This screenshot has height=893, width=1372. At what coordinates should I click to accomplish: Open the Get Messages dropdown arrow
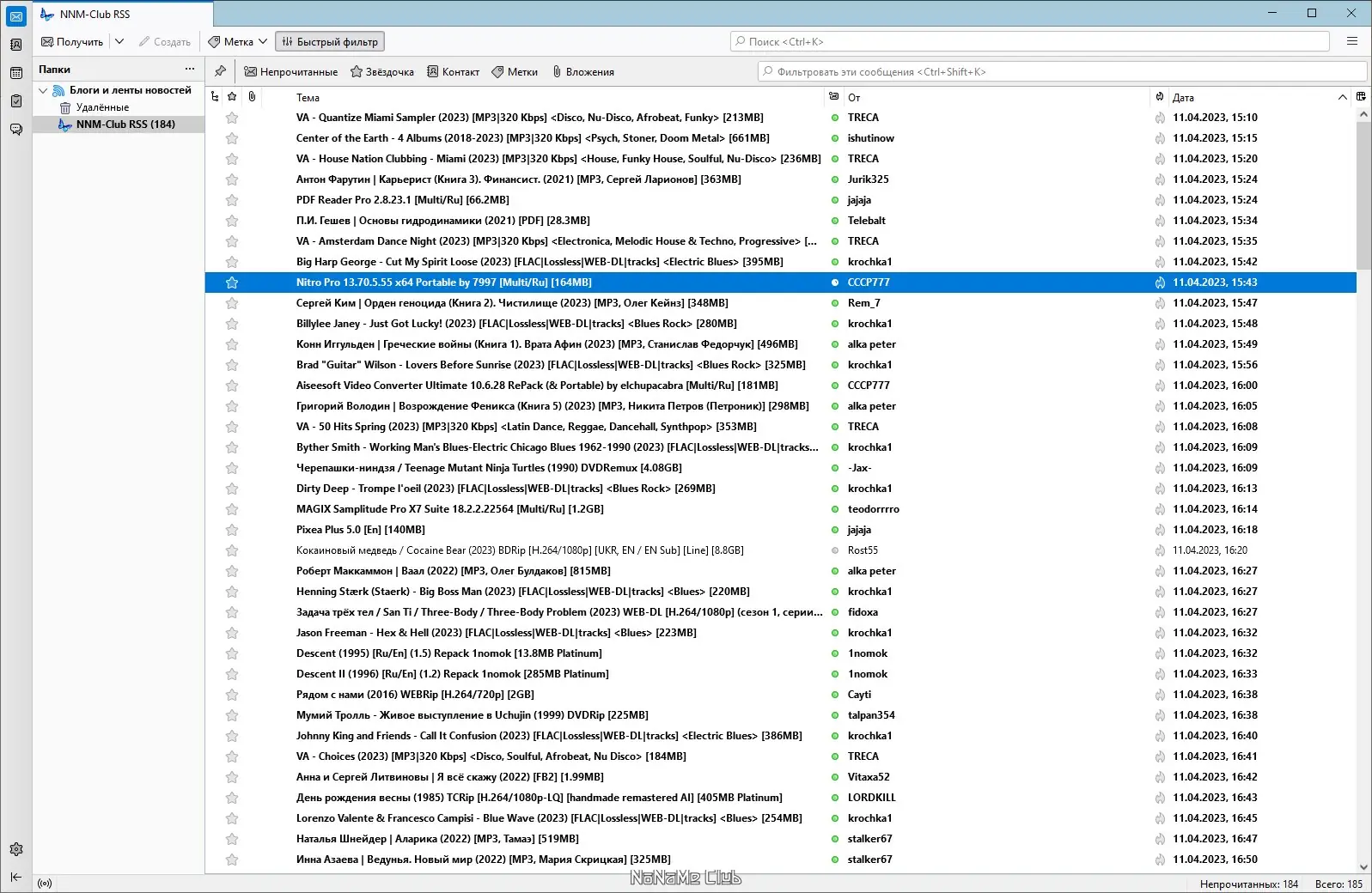click(119, 41)
